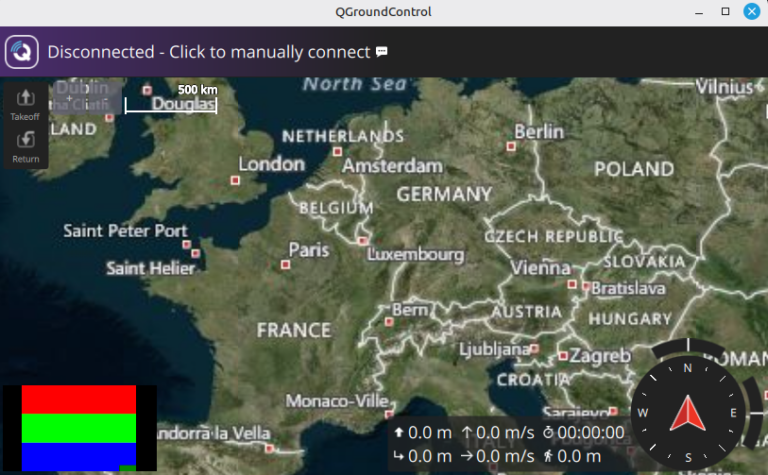Click Disconnected - Click to manually connect

pyautogui.click(x=208, y=52)
